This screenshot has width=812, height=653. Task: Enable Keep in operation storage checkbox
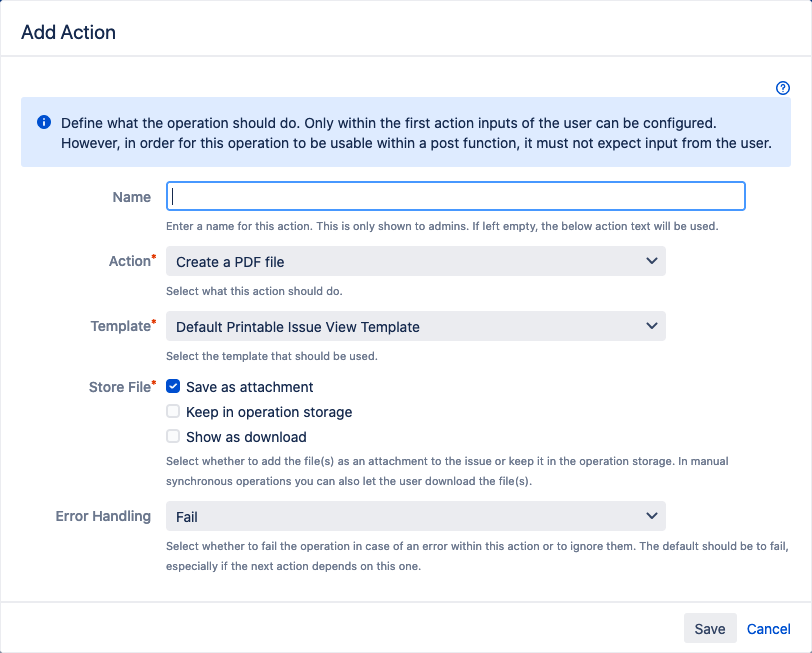[x=173, y=412]
